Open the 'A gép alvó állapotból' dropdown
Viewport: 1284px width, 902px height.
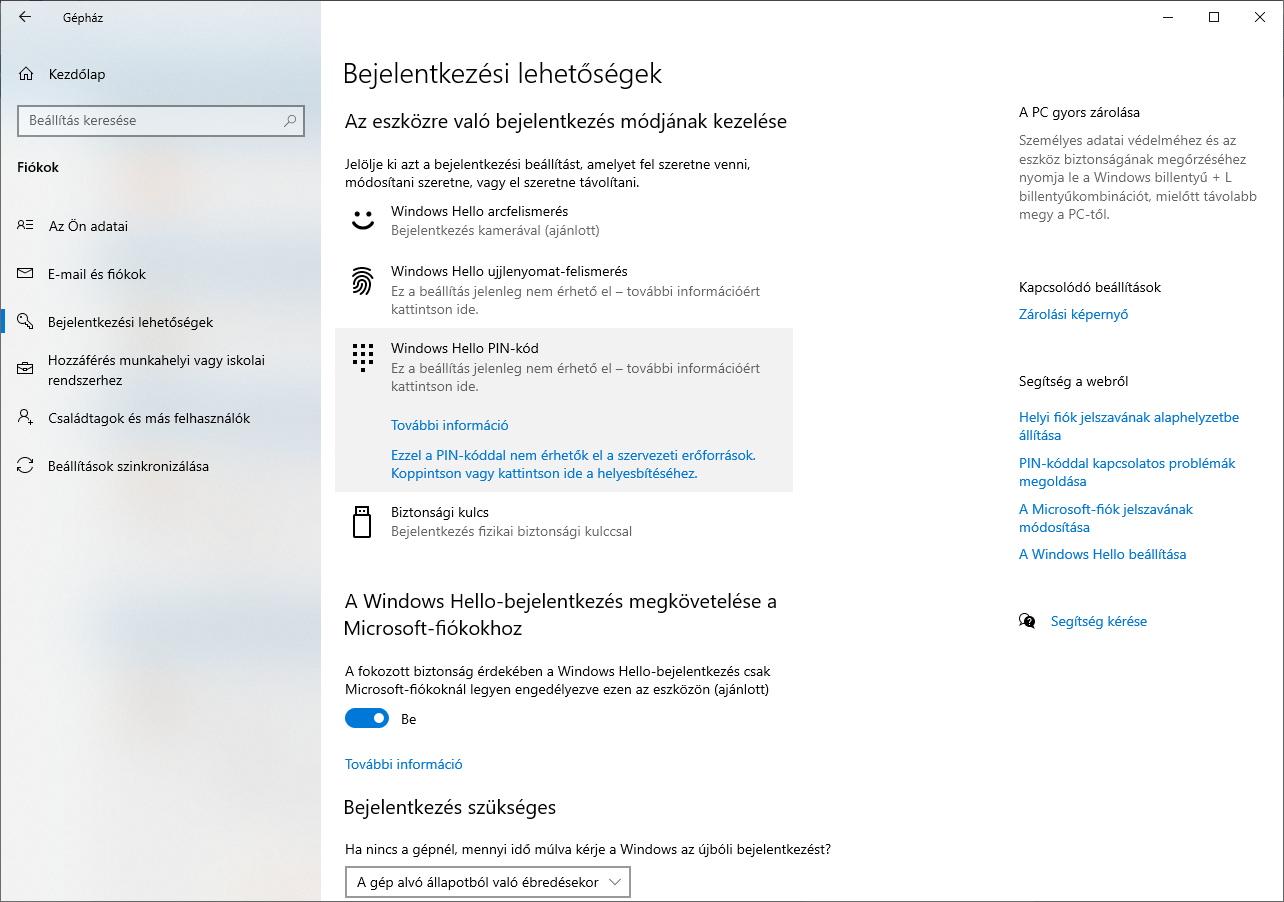click(488, 882)
